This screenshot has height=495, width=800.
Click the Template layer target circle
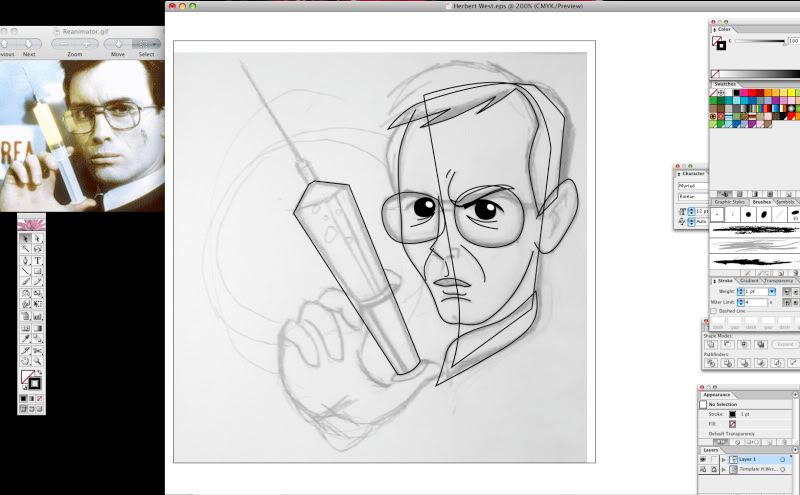(x=782, y=469)
